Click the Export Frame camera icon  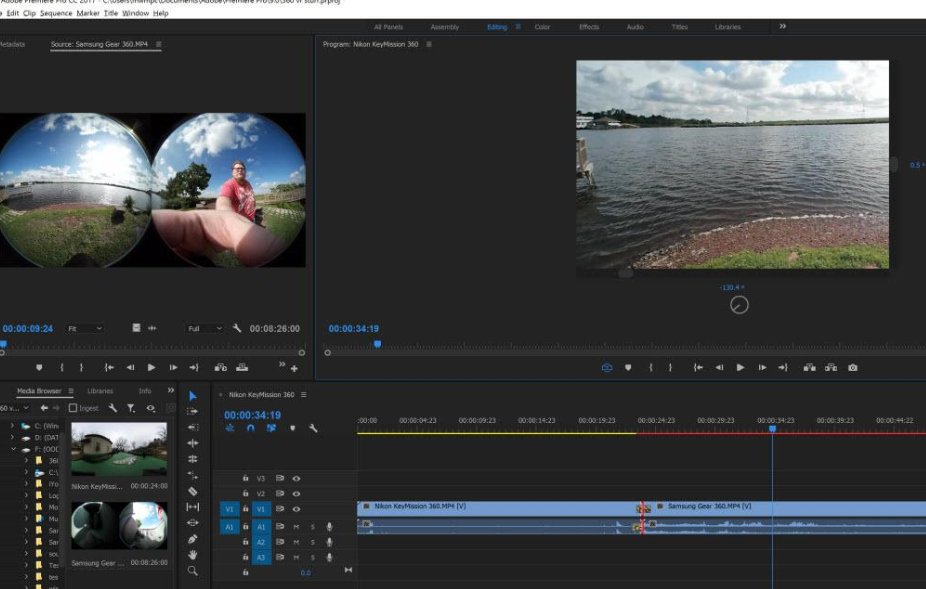click(x=853, y=368)
